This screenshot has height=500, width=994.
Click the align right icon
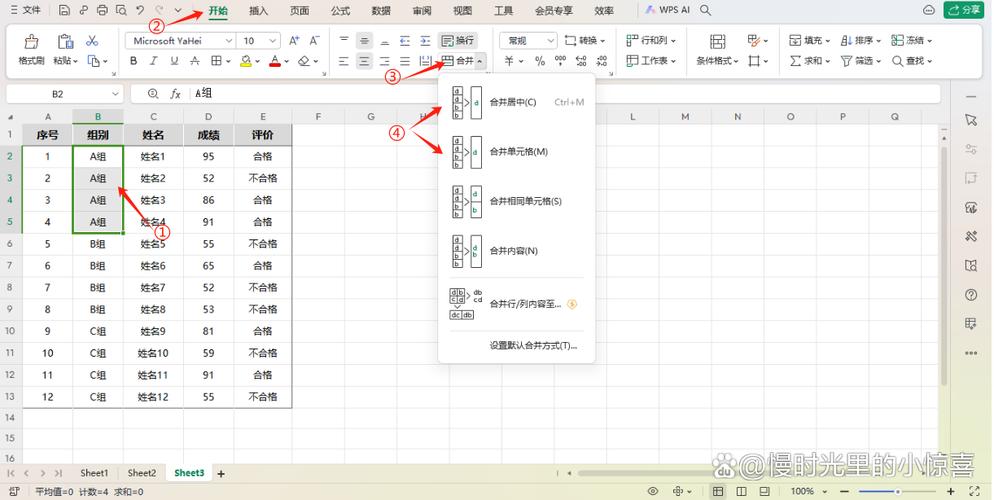coord(385,61)
